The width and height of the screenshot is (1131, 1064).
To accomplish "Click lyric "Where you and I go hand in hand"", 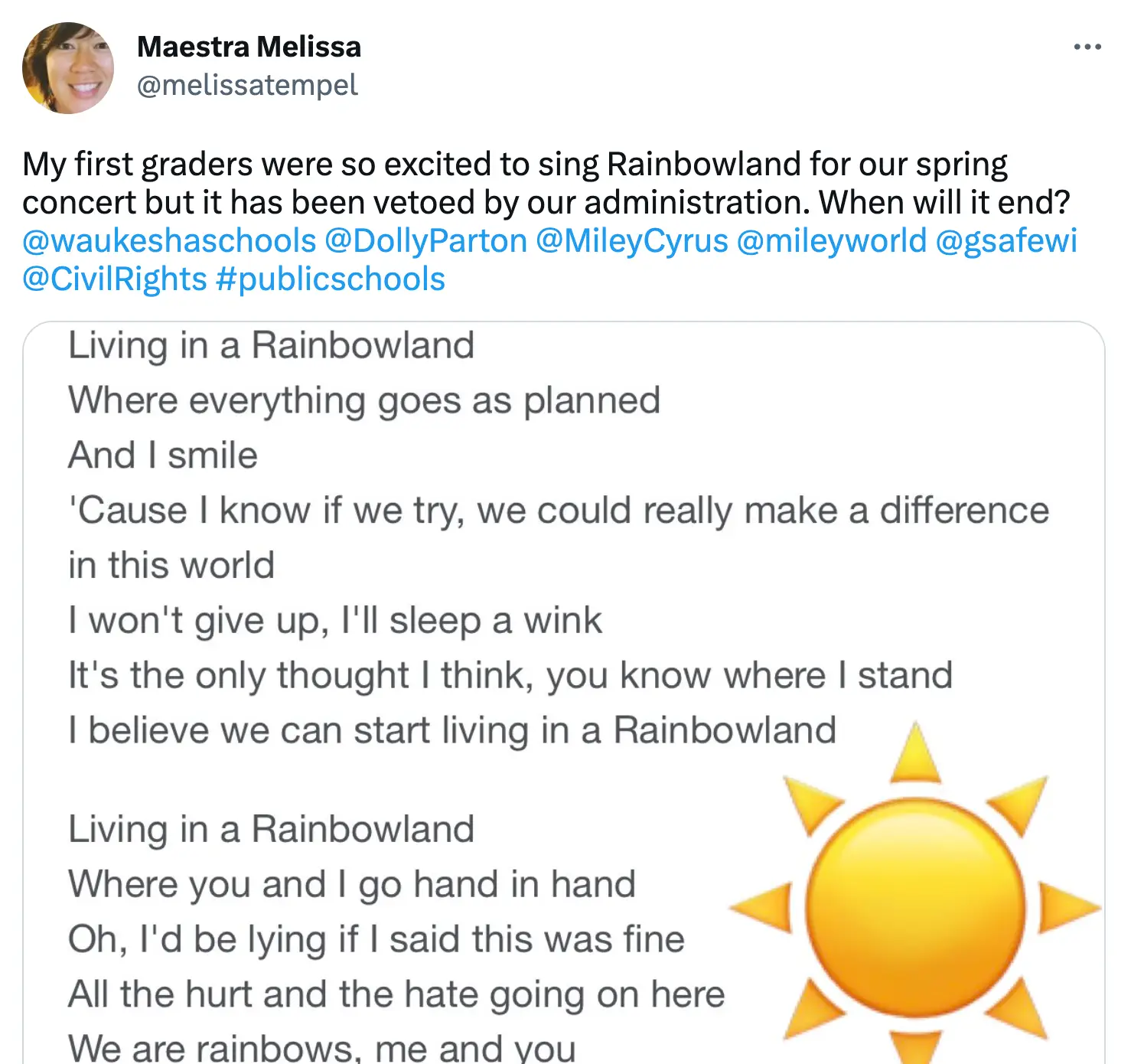I will click(352, 884).
